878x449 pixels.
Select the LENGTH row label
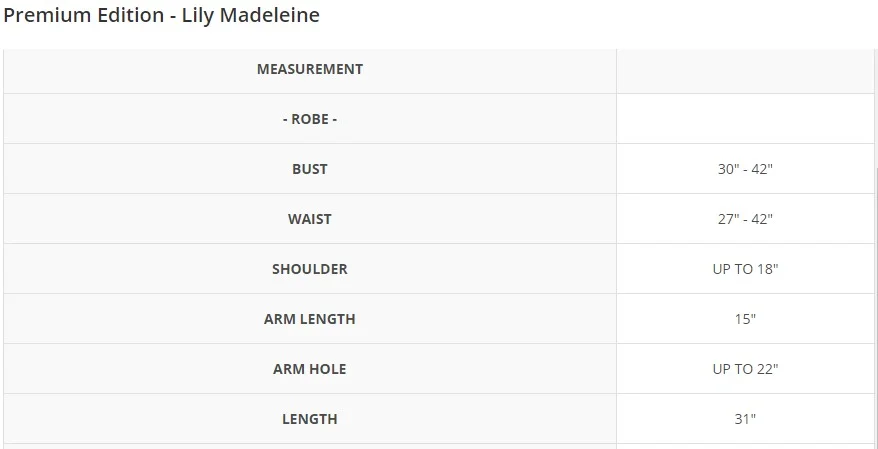click(x=310, y=418)
